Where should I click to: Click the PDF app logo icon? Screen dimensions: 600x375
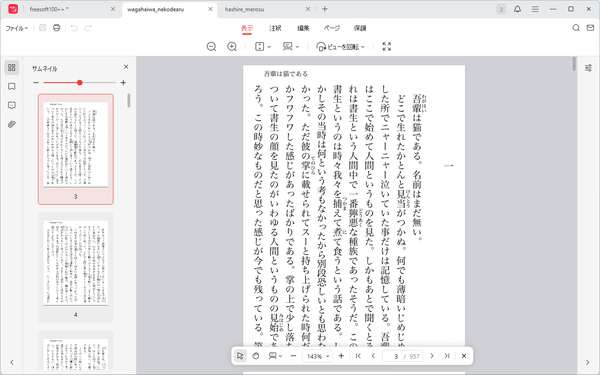coord(13,9)
